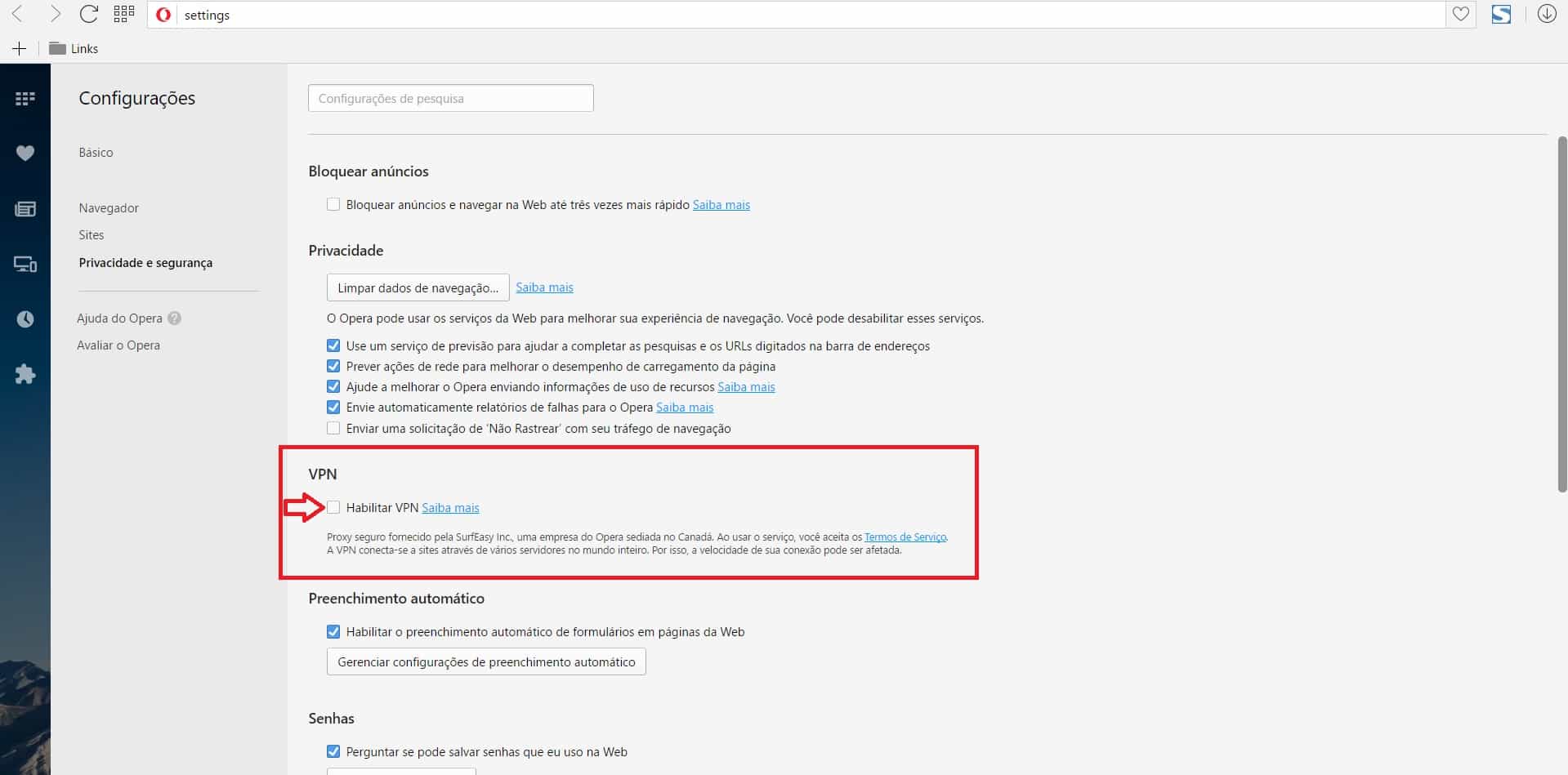Select the Navegador settings section
This screenshot has width=1568, height=775.
tap(109, 207)
